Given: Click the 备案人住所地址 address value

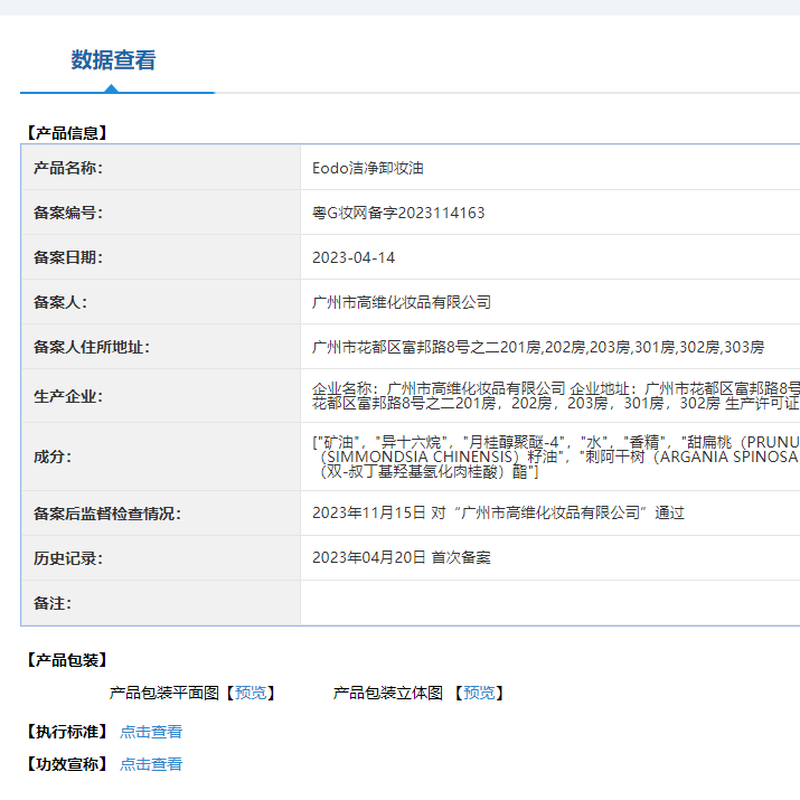Looking at the screenshot, I should (538, 347).
